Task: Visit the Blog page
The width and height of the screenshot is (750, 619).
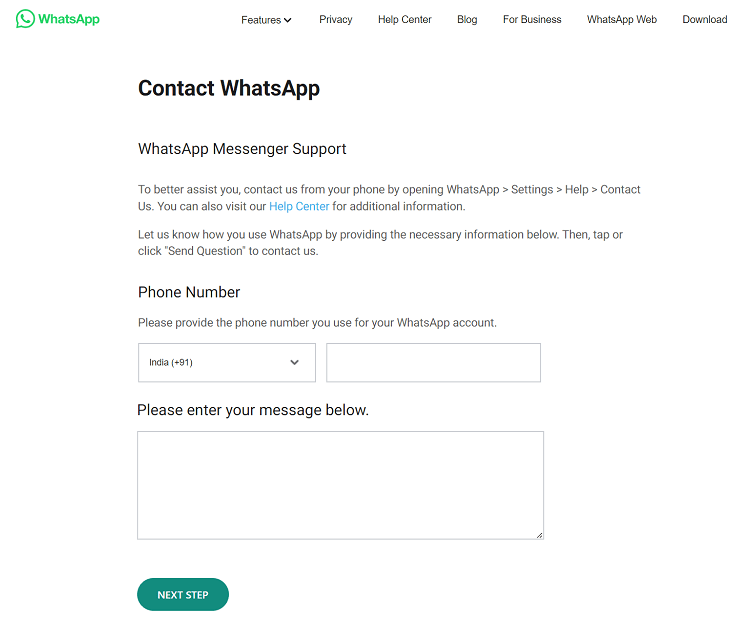Action: [467, 20]
